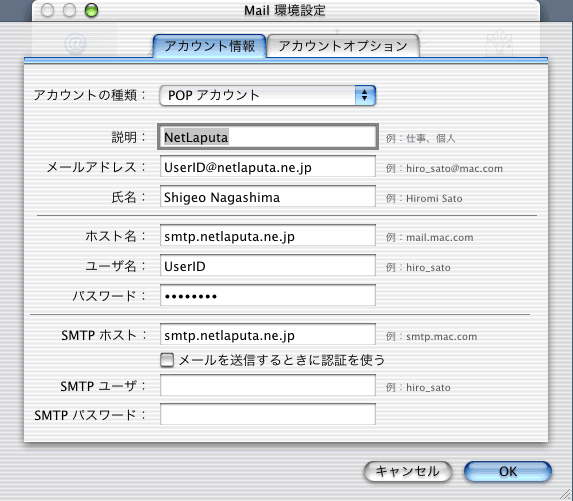Click the メールアドレス input field

(268, 167)
